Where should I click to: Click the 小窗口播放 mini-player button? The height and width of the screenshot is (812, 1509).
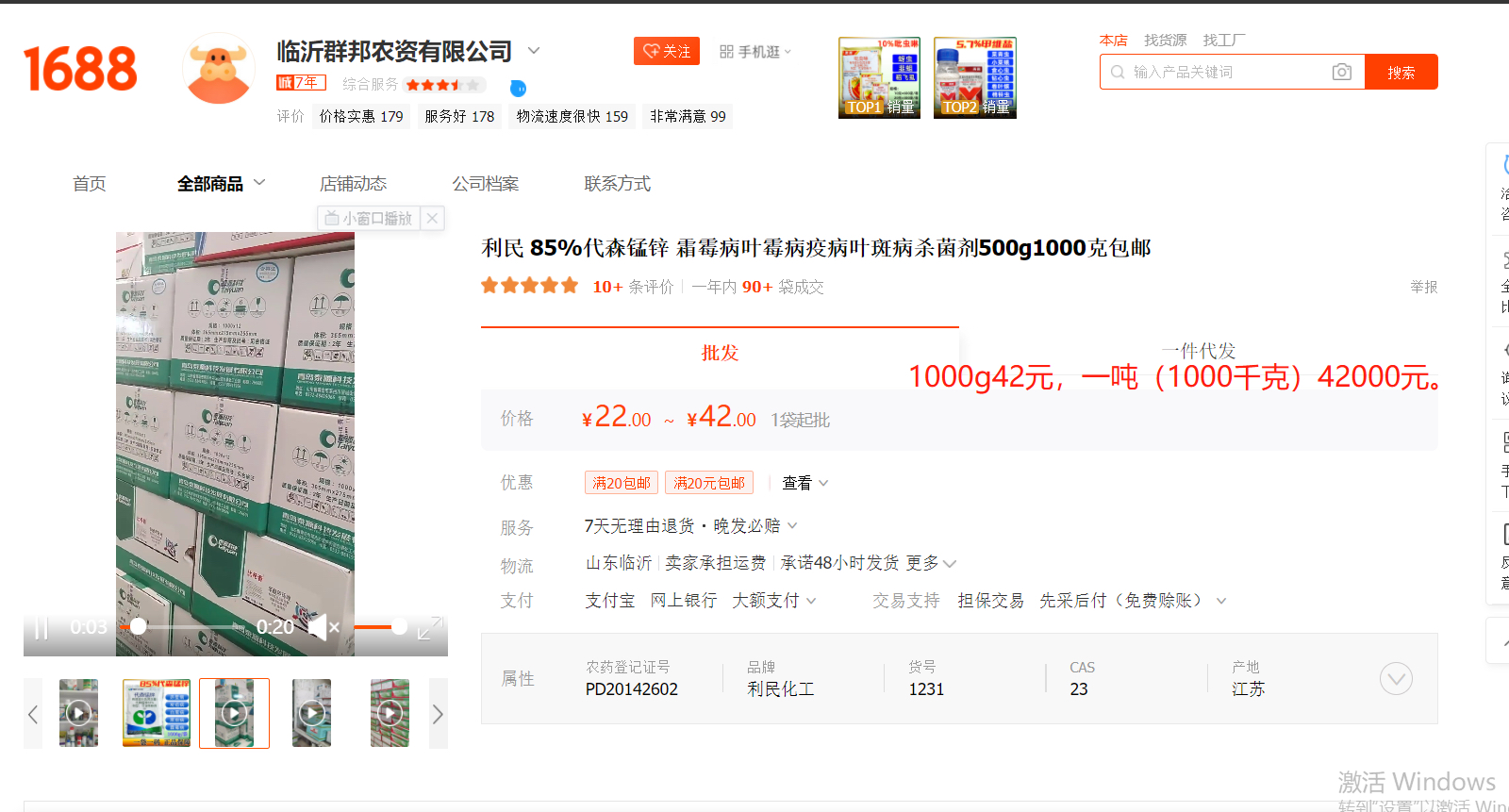point(369,218)
